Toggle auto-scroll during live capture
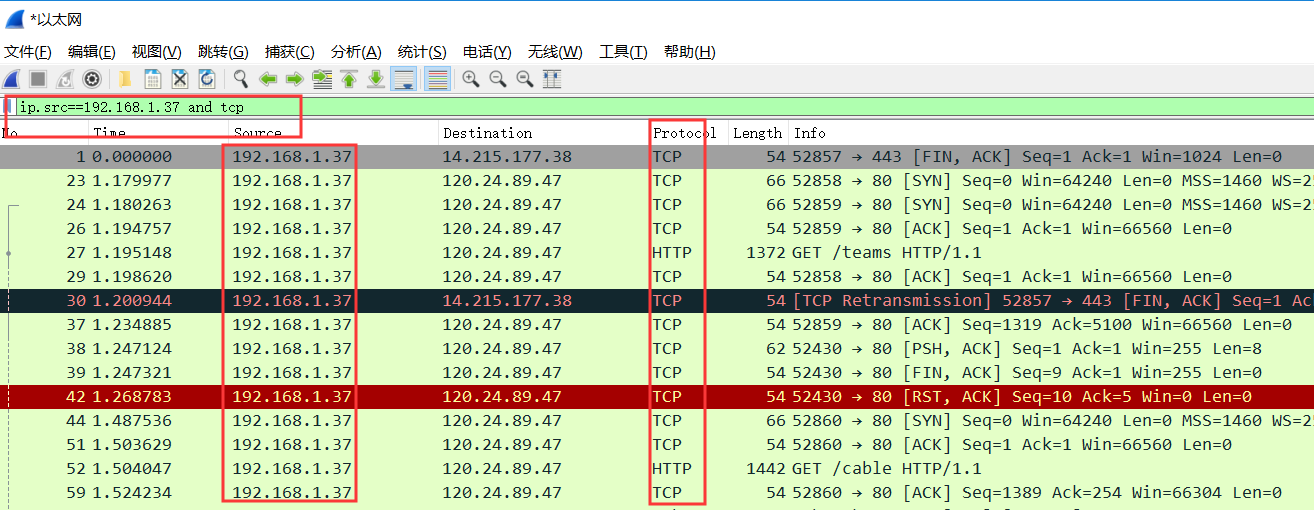Screen dimensions: 1314x510 [404, 79]
